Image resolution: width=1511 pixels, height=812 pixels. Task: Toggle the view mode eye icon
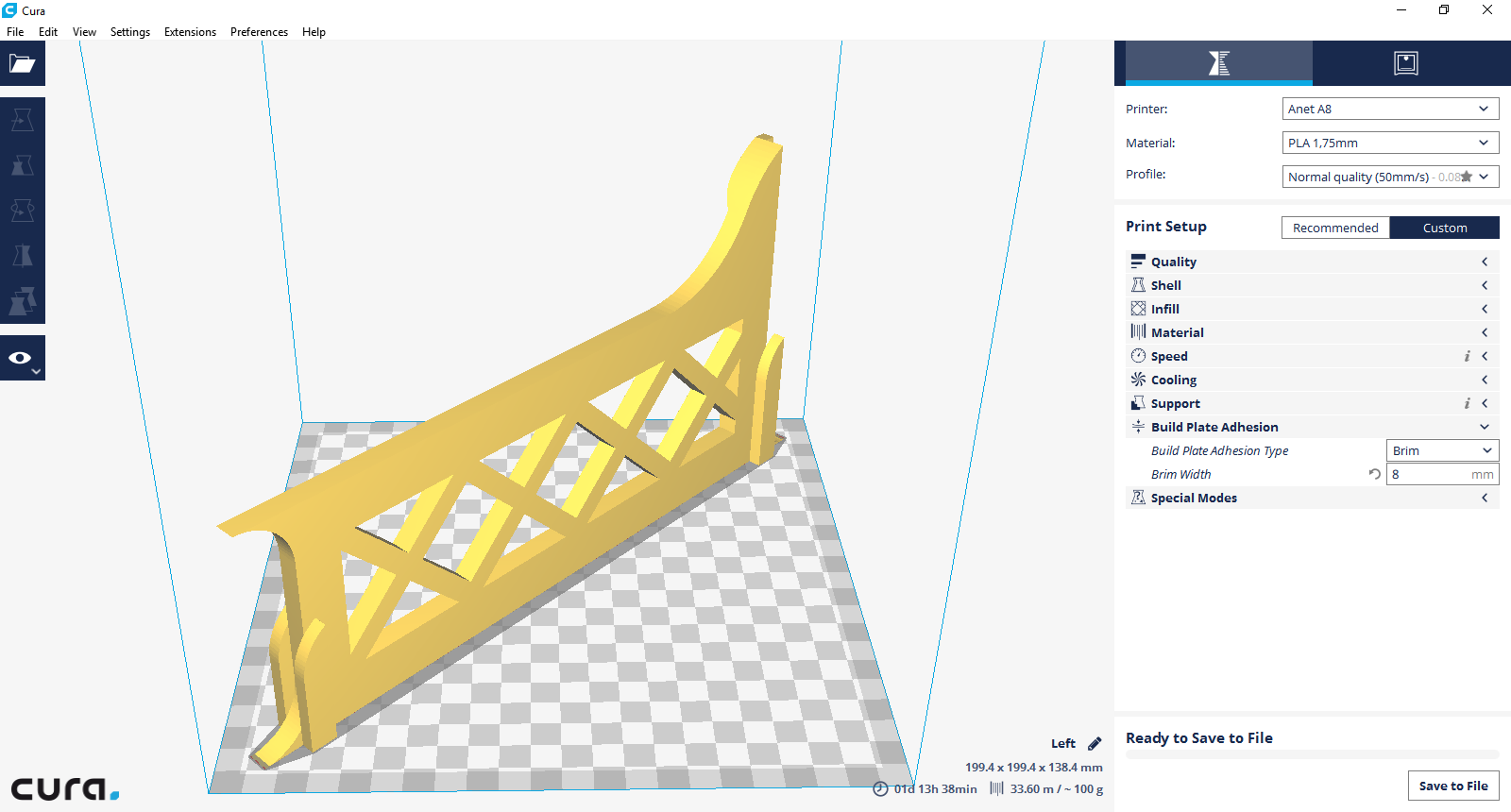(23, 358)
